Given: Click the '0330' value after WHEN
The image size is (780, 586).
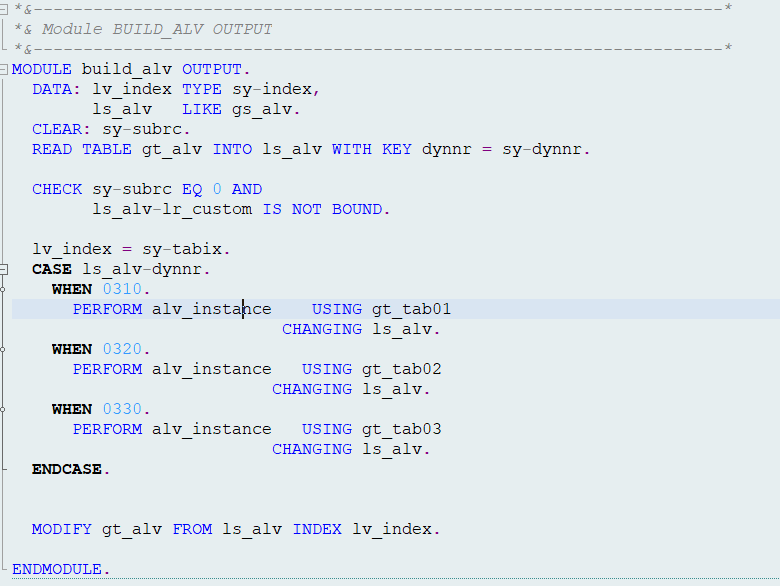Looking at the screenshot, I should click(x=122, y=409).
